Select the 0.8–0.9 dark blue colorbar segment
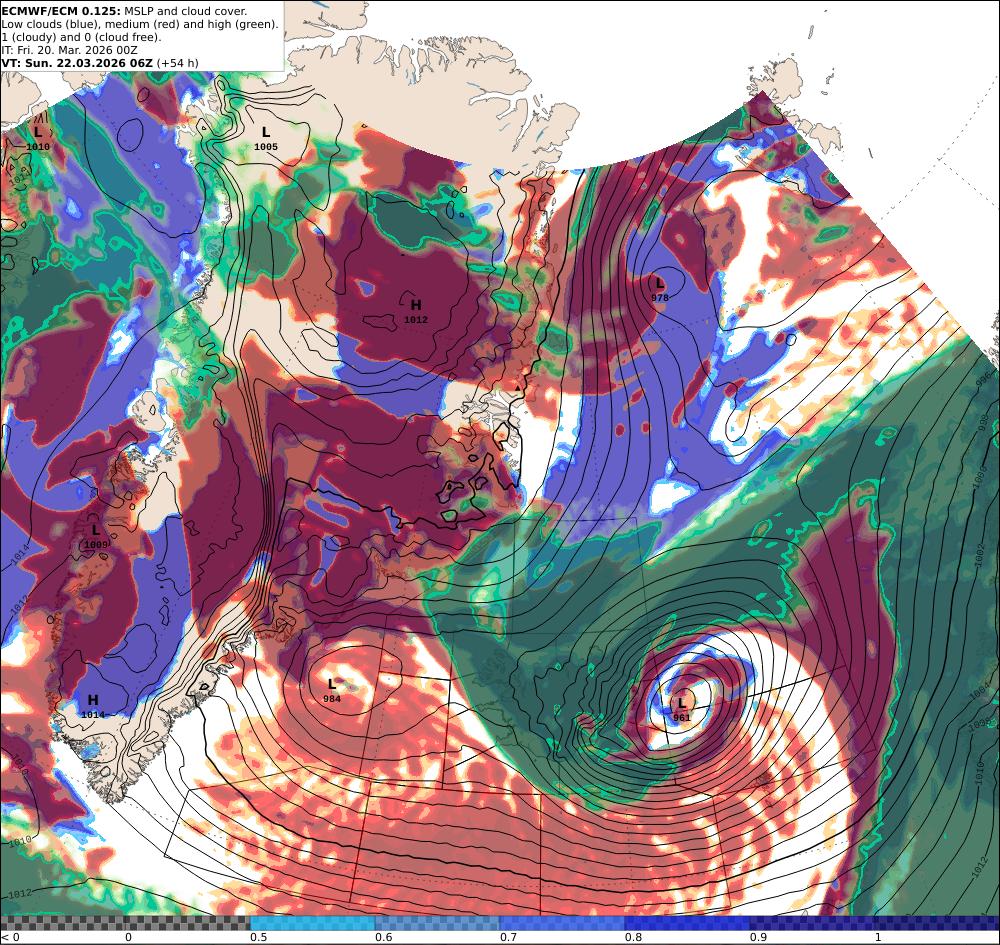 coord(688,923)
